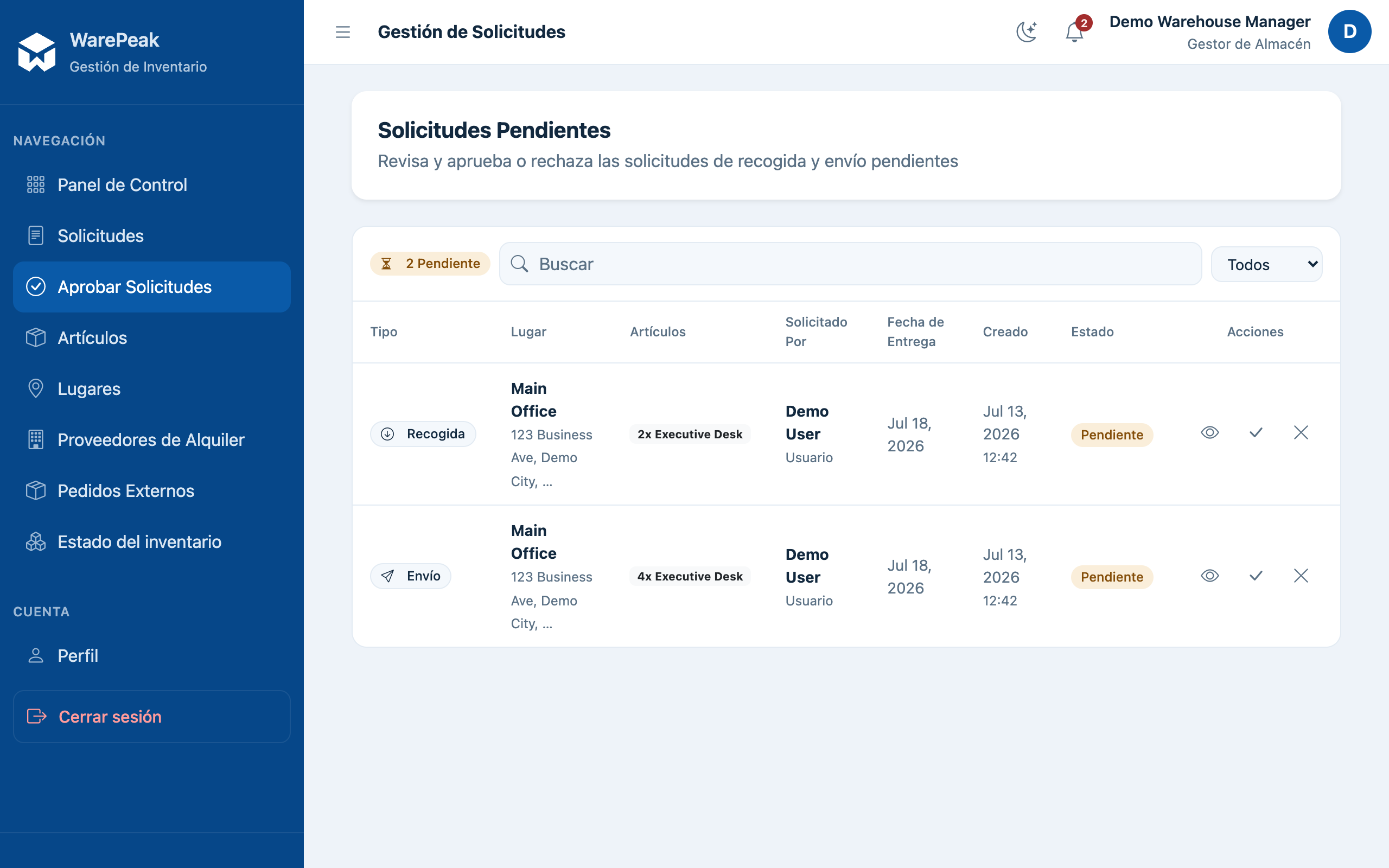Open the Todos filter dropdown
The image size is (1389, 868).
tap(1266, 264)
